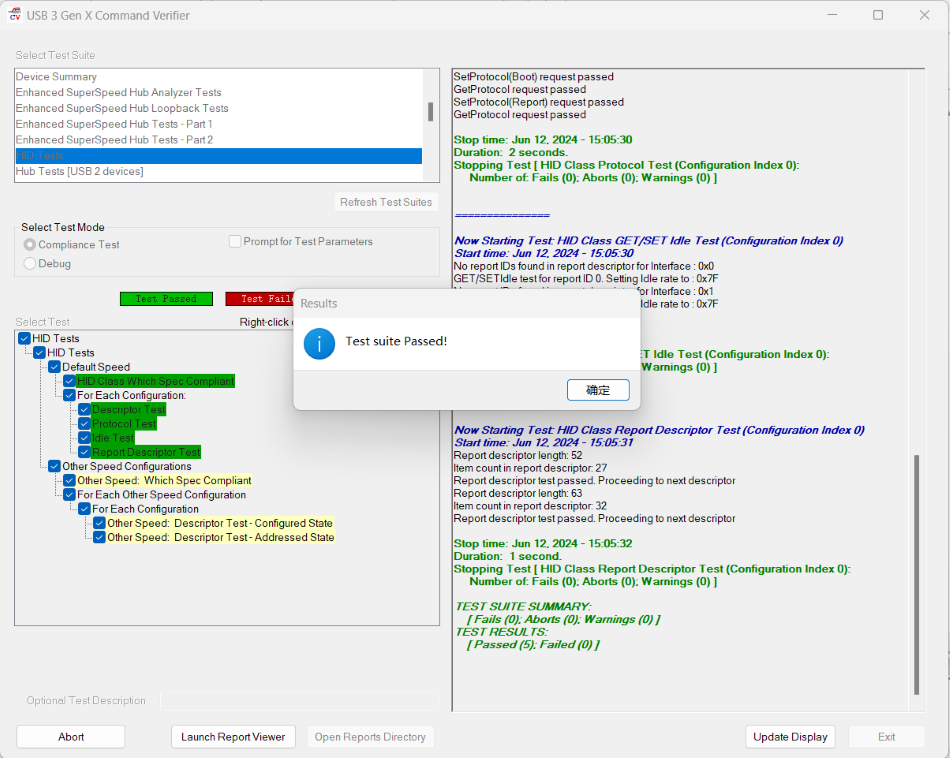Select the Debug radio button
The image size is (950, 758).
(30, 264)
